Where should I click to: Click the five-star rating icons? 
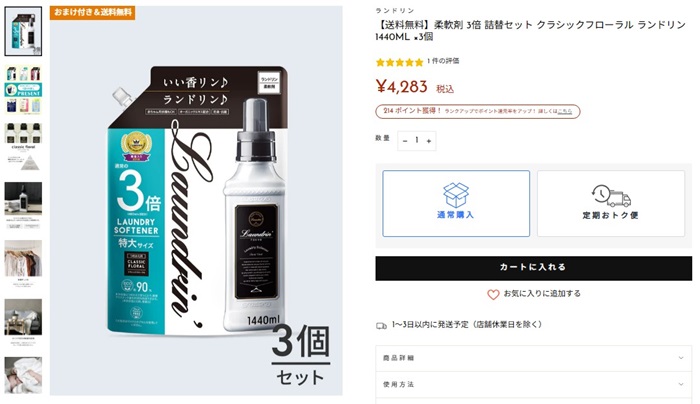(399, 62)
